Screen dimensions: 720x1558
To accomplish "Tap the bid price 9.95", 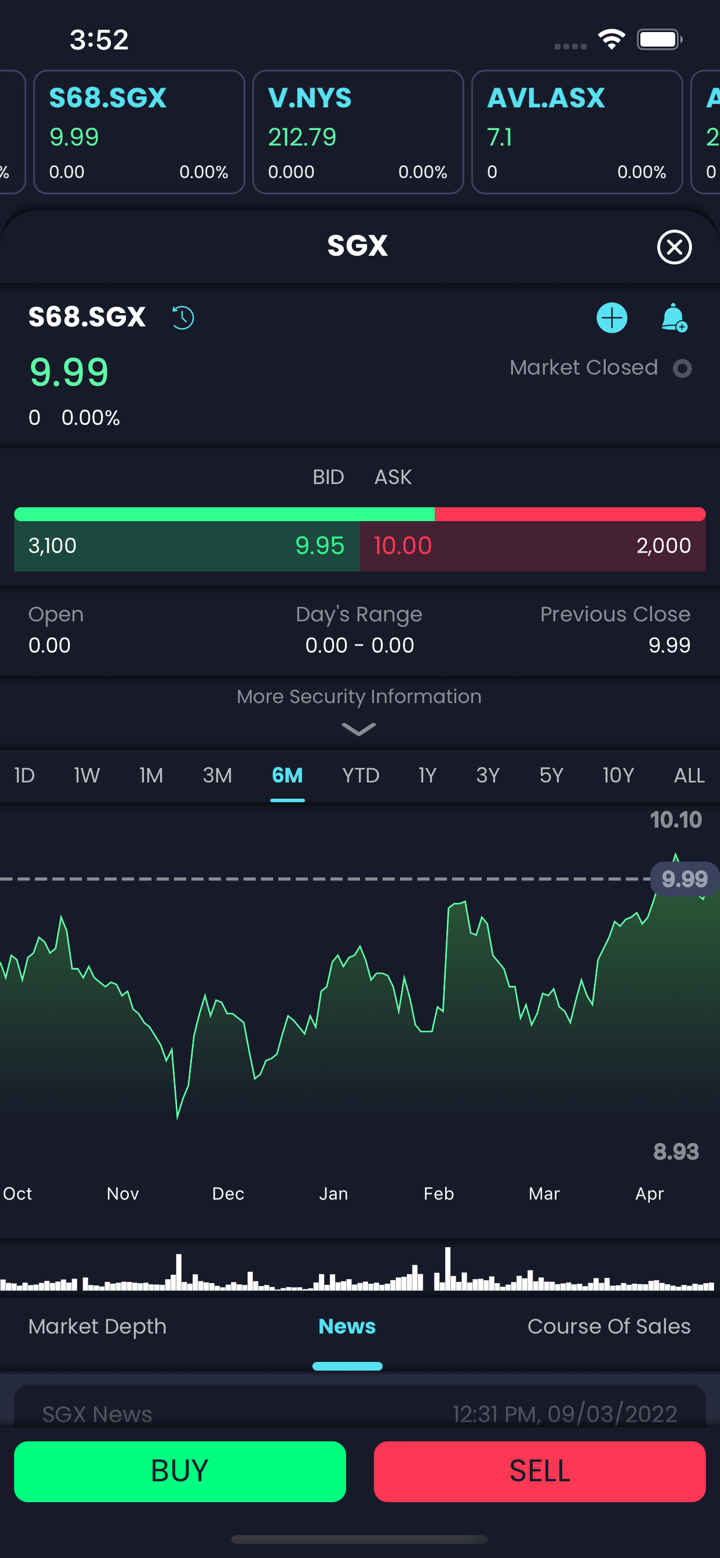I will tap(320, 546).
